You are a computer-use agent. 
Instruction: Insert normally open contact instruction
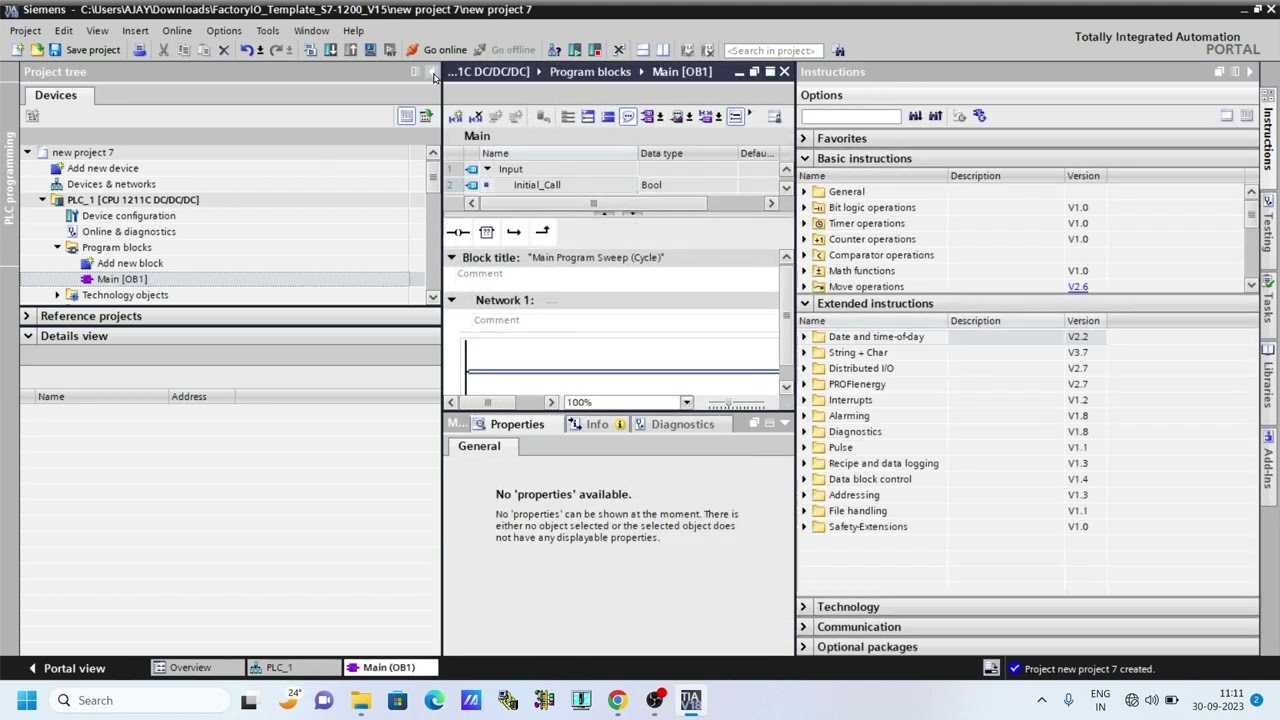458,232
